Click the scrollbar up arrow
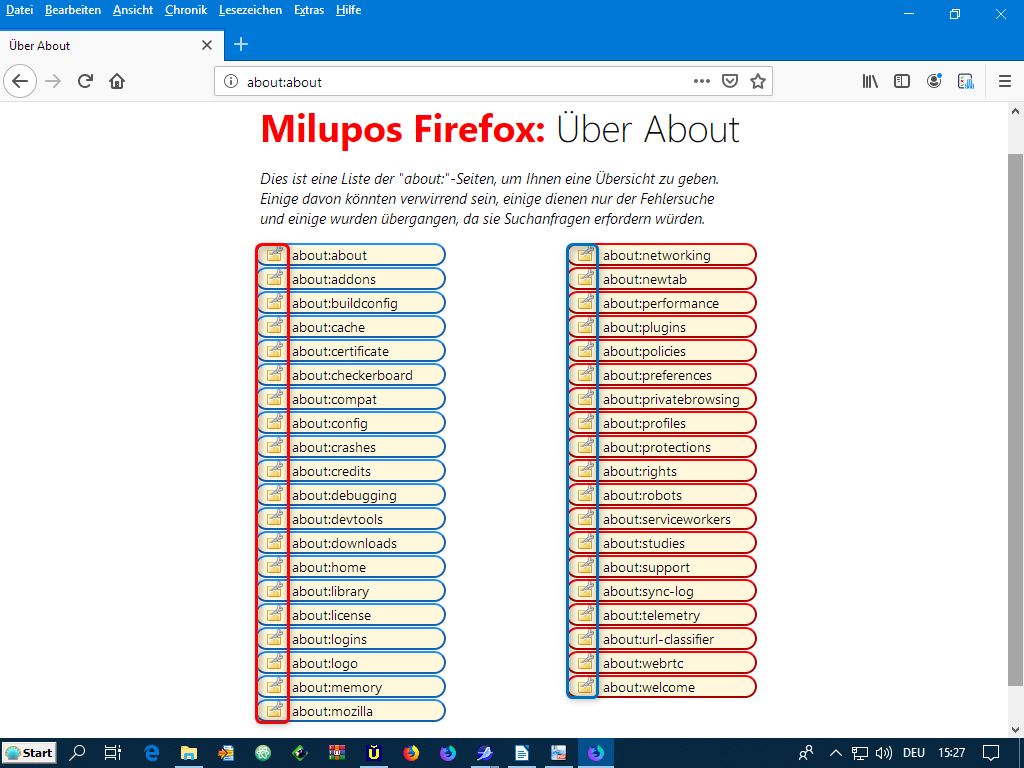Image resolution: width=1024 pixels, height=768 pixels. pyautogui.click(x=1016, y=112)
